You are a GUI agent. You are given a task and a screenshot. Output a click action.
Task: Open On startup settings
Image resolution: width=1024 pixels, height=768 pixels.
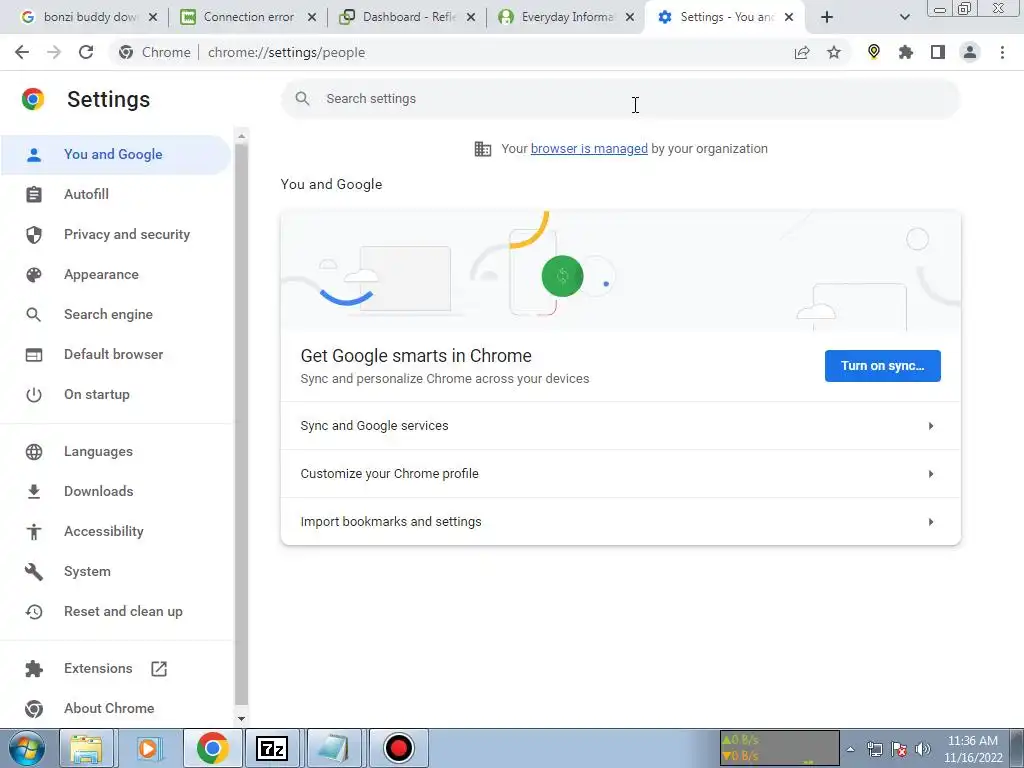[116, 394]
